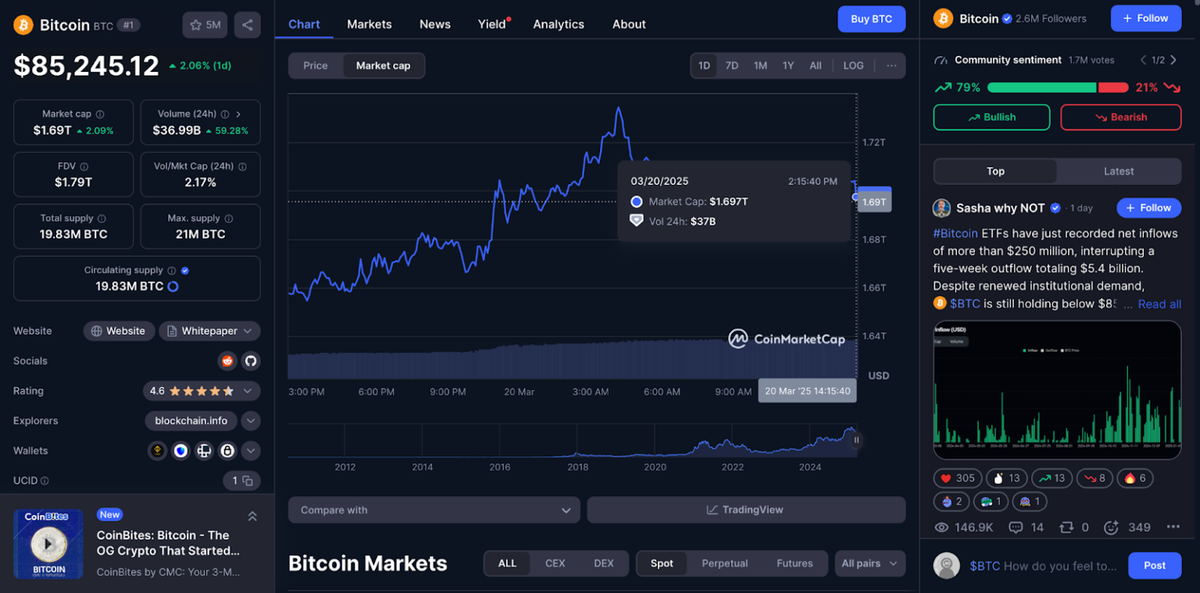Switch to the Markets tab
Viewport: 1200px width, 593px height.
(369, 24)
